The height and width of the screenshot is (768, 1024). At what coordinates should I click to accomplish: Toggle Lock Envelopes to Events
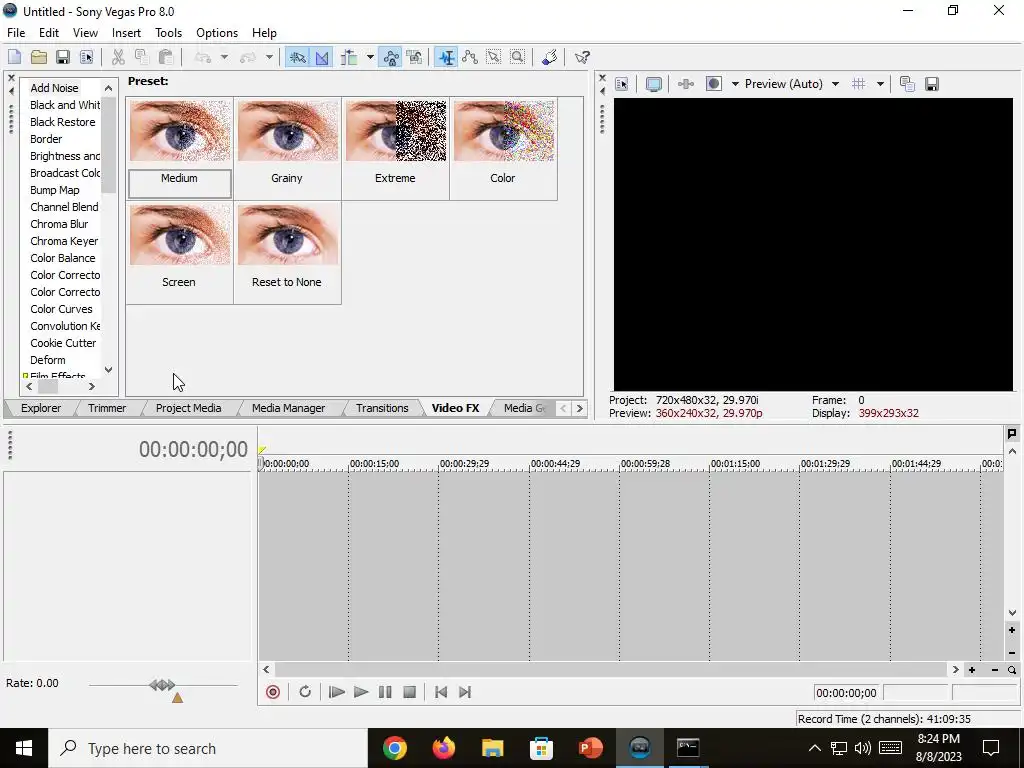tap(391, 57)
